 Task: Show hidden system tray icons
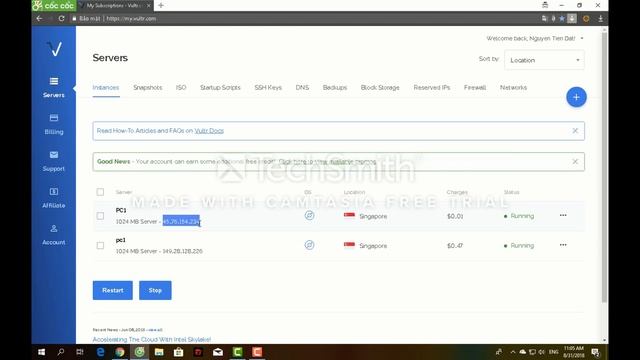tap(513, 352)
